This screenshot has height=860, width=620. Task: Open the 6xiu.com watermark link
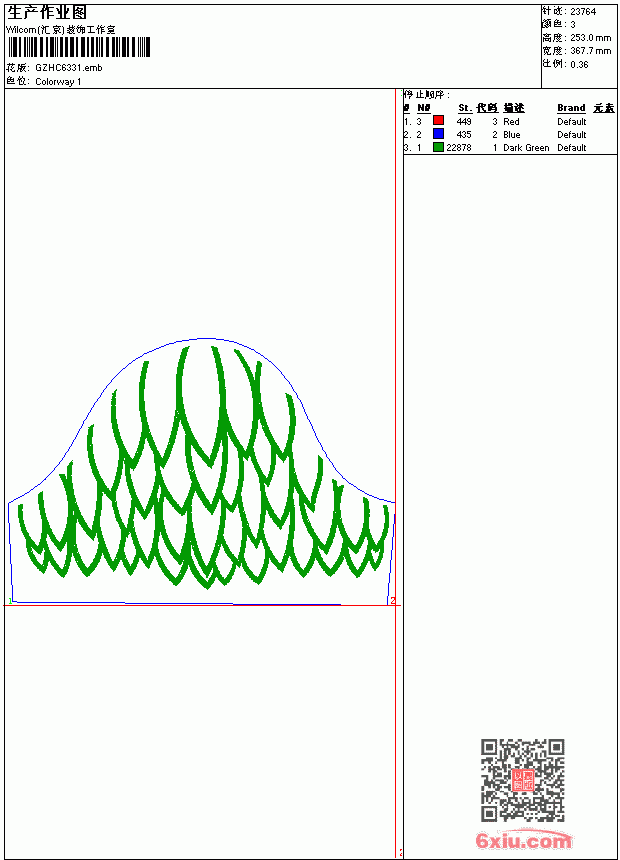523,840
